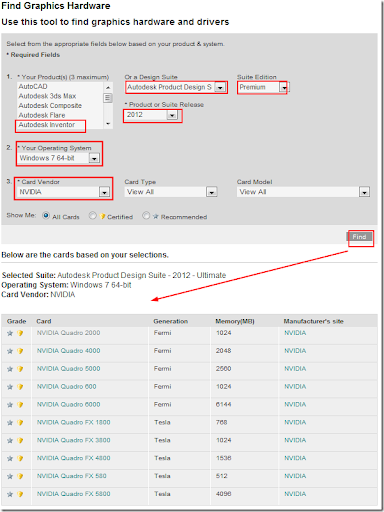
Task: Click certified shield icon for FX 3800
Action: (20, 441)
